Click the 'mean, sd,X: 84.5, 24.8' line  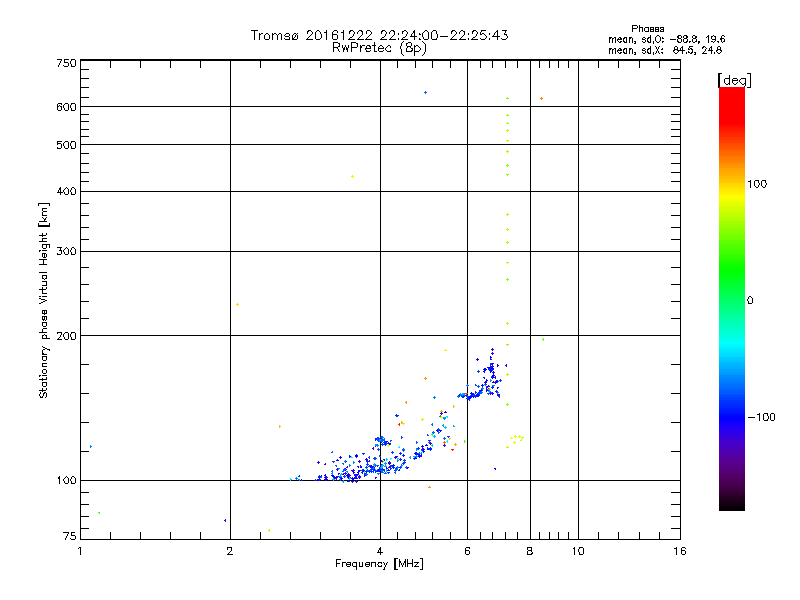click(x=665, y=51)
